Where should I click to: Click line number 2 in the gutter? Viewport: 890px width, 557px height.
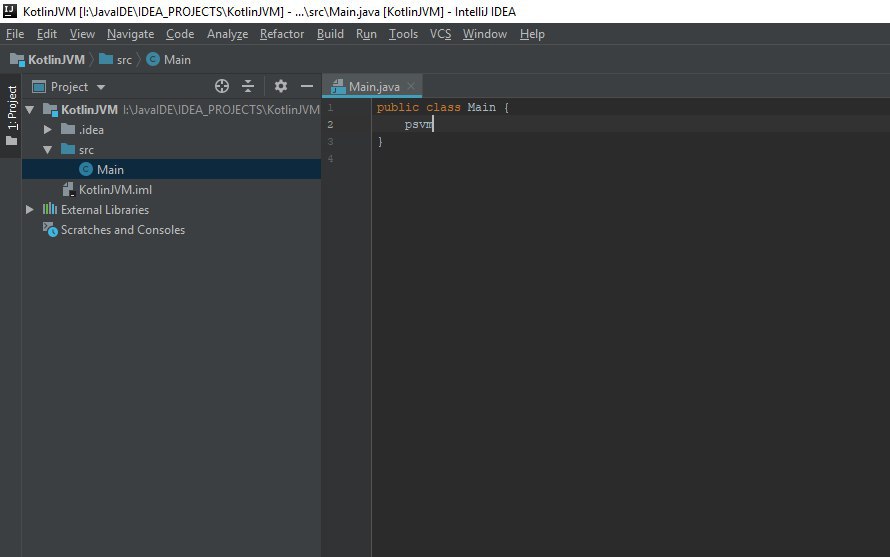(330, 124)
